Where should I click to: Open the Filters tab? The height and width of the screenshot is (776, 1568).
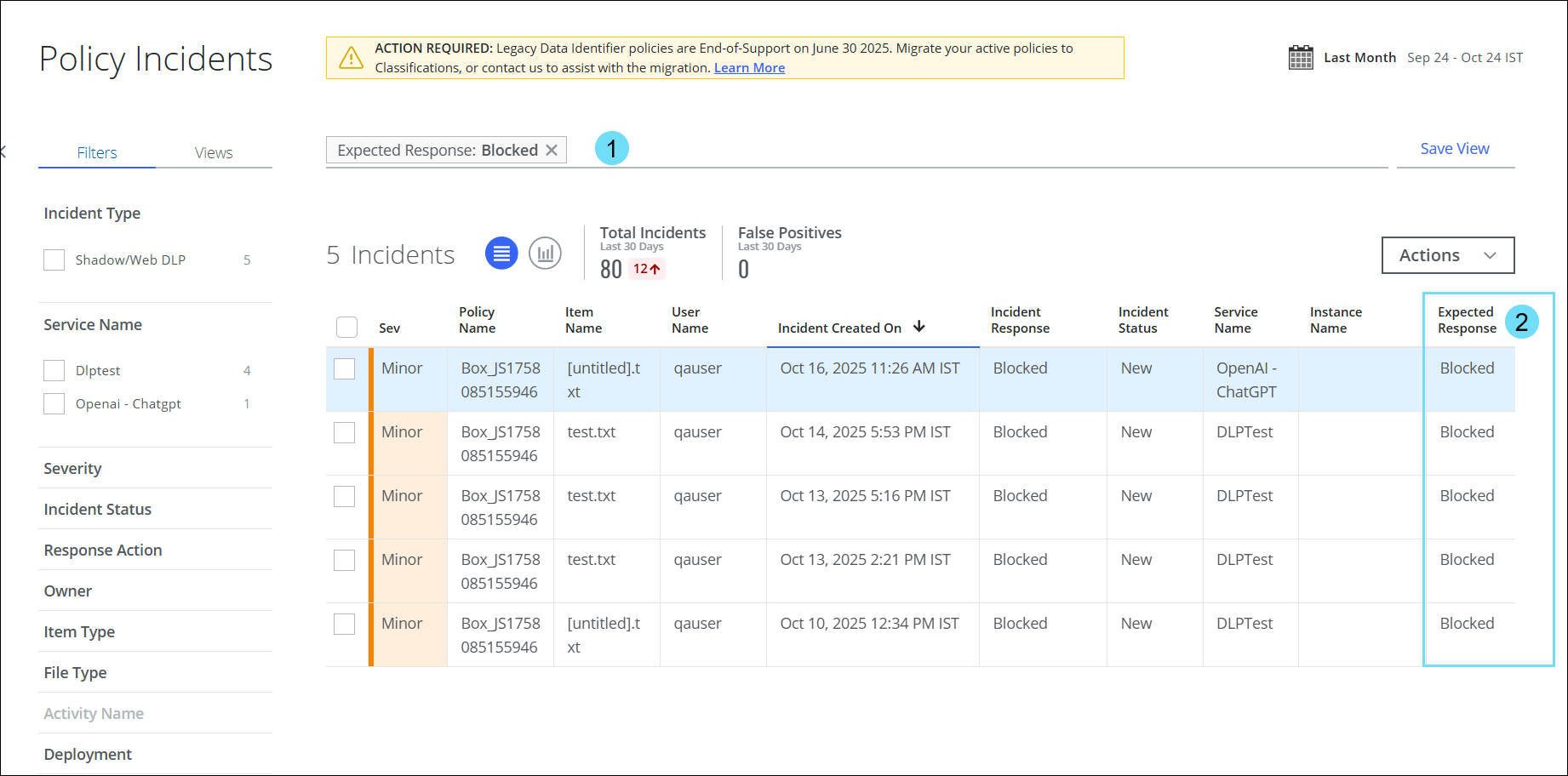pos(97,153)
